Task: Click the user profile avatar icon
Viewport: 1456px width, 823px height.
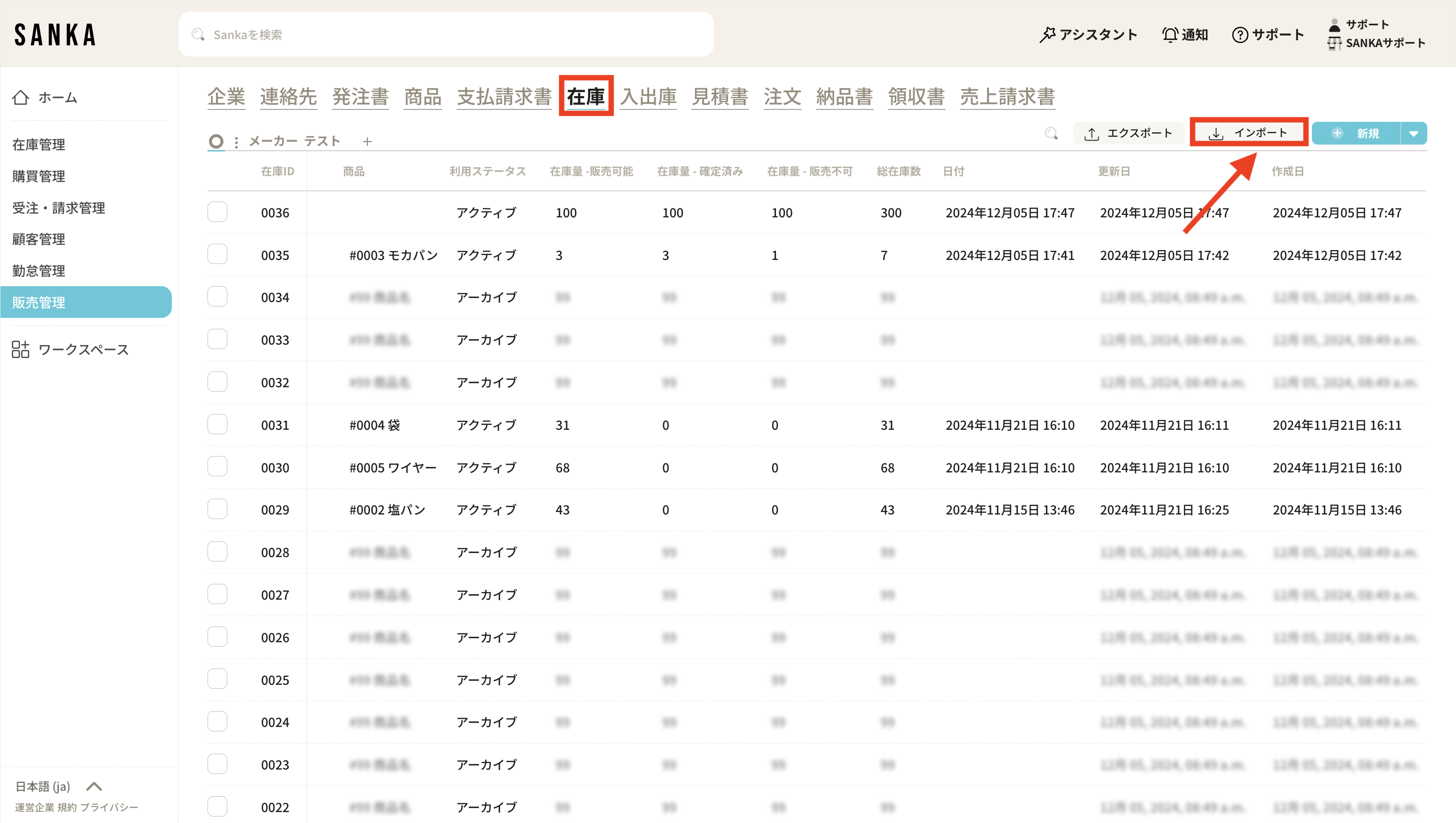Action: click(1334, 25)
